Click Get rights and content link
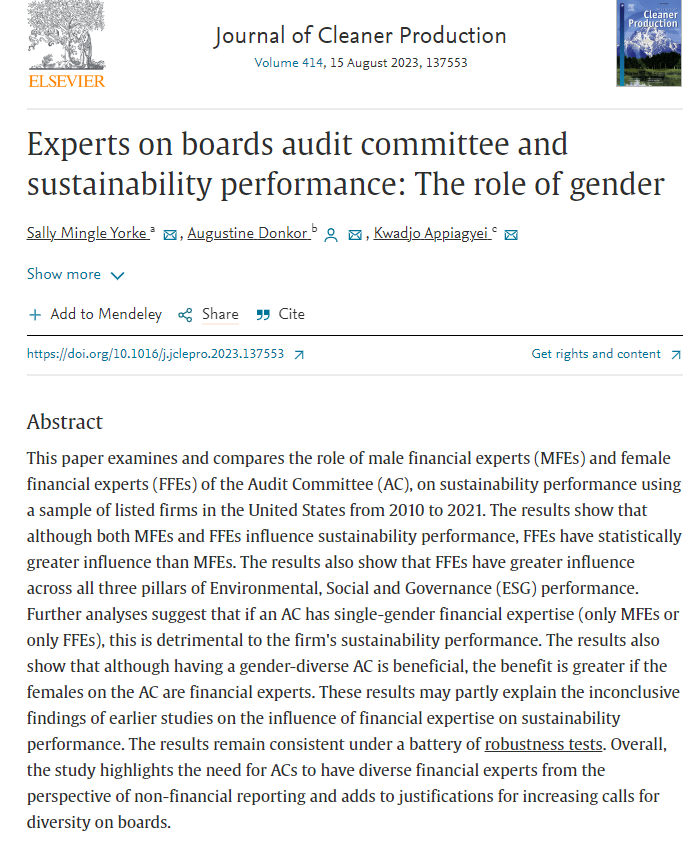The height and width of the screenshot is (844, 699). pyautogui.click(x=596, y=354)
